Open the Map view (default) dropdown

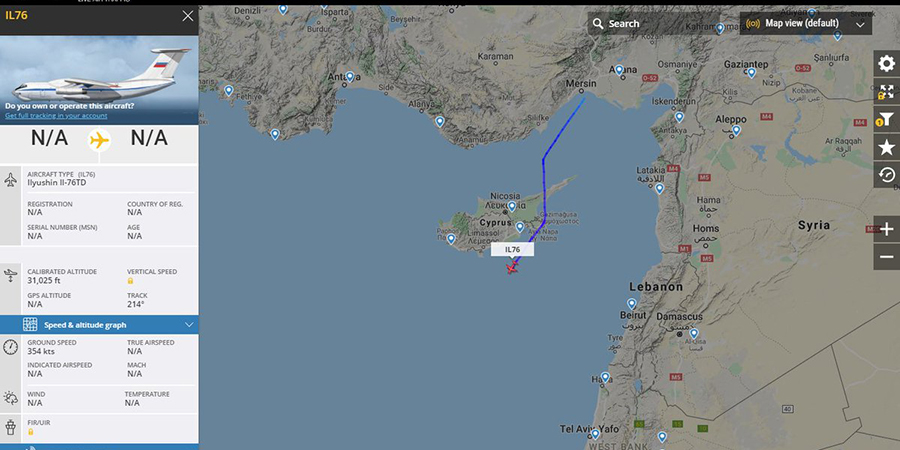pos(806,24)
